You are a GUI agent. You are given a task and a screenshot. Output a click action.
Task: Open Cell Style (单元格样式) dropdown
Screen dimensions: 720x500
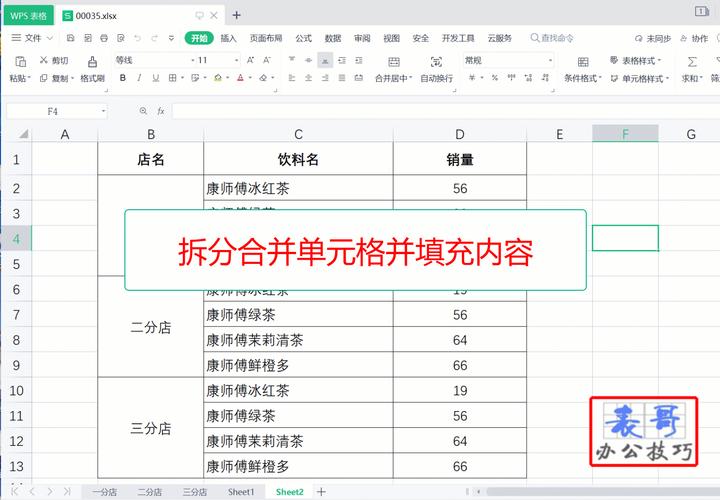[639, 79]
